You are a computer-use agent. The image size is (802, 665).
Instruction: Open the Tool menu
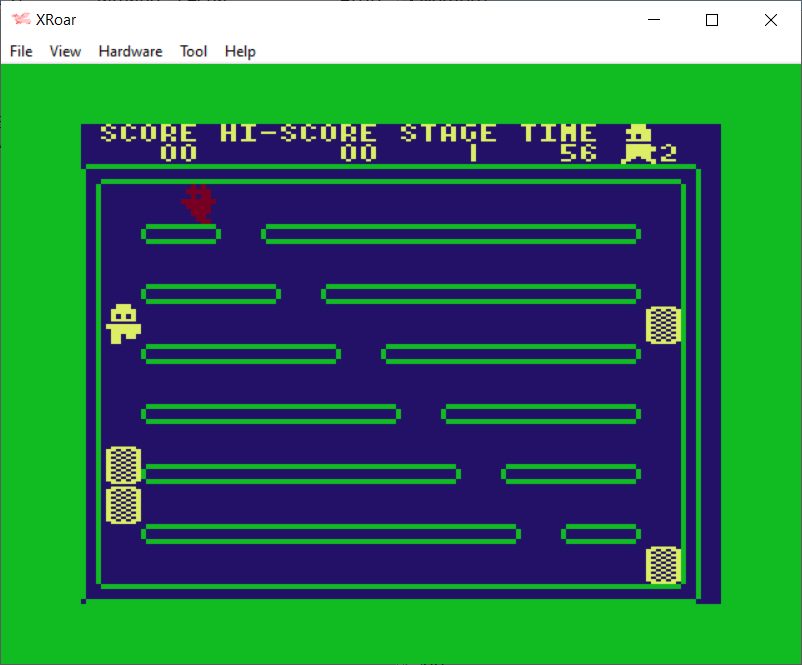[x=193, y=51]
